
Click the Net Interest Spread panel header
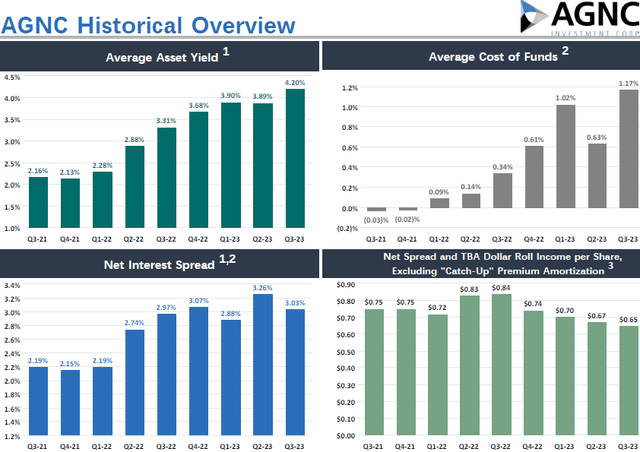click(x=159, y=264)
